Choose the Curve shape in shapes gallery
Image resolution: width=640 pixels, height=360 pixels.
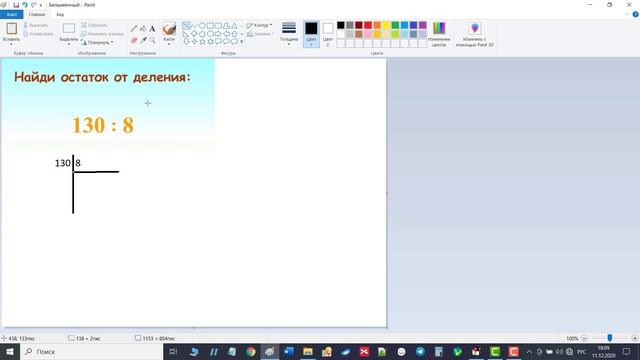point(194,26)
